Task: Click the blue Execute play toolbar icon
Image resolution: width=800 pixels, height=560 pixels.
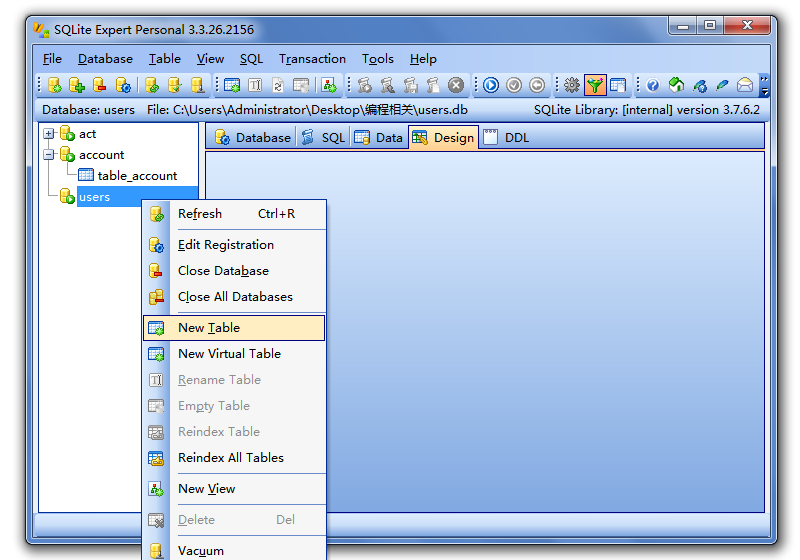Action: pyautogui.click(x=491, y=86)
